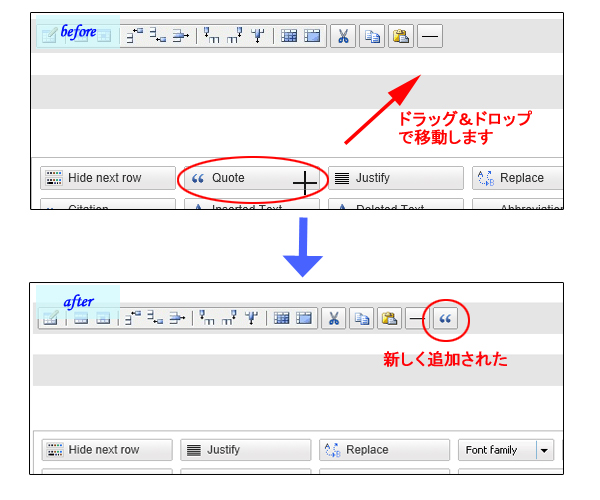Click the horizontal rule icon in the before toolbar

coord(429,36)
